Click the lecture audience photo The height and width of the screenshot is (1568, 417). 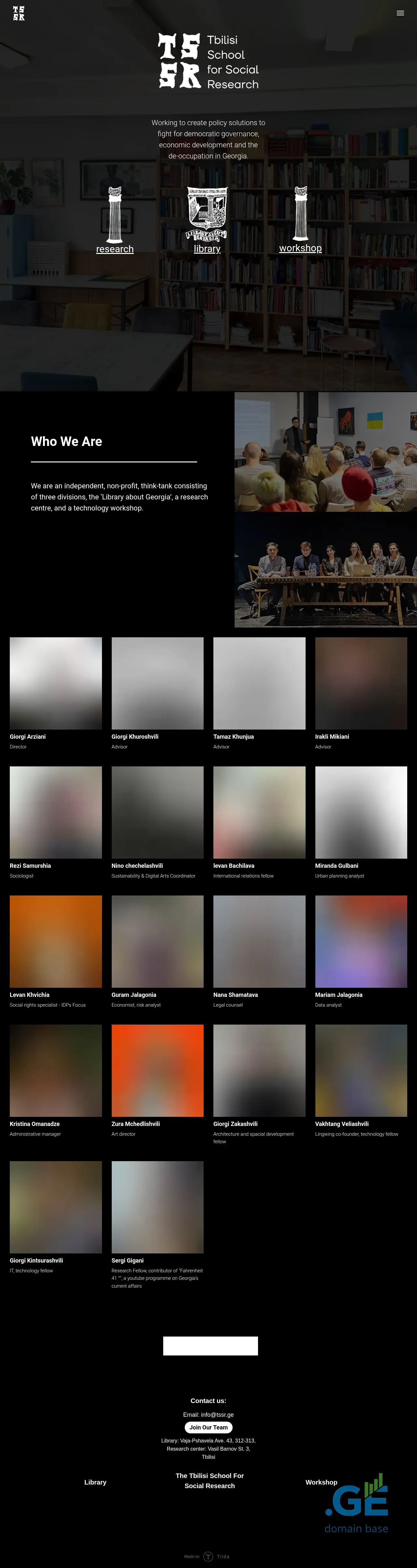(325, 451)
